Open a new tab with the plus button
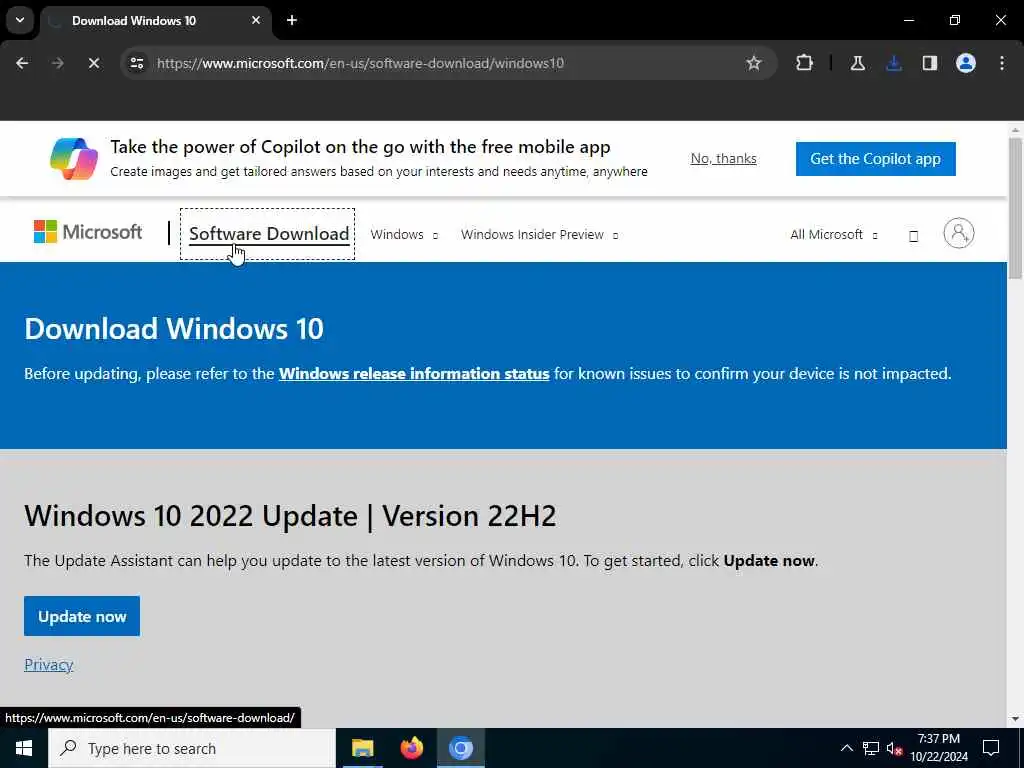The width and height of the screenshot is (1024, 768). pos(292,20)
